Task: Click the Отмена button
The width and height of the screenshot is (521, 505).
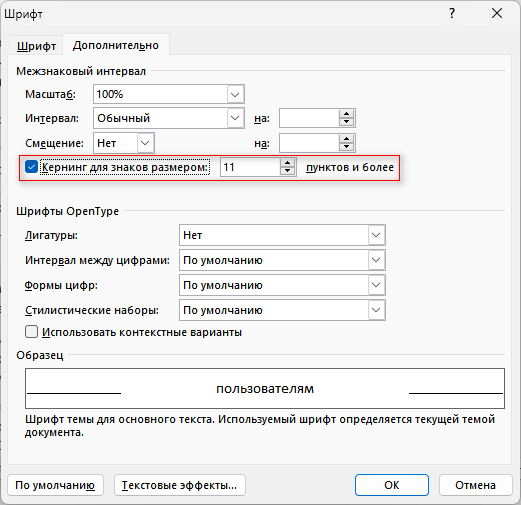Action: click(476, 485)
